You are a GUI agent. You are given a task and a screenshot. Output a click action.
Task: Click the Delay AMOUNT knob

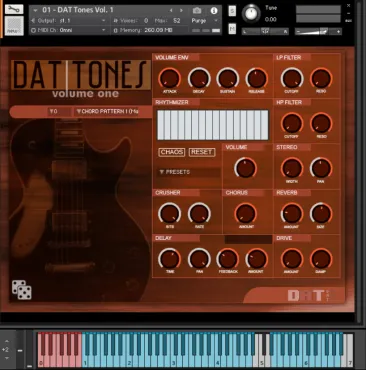pos(257,259)
